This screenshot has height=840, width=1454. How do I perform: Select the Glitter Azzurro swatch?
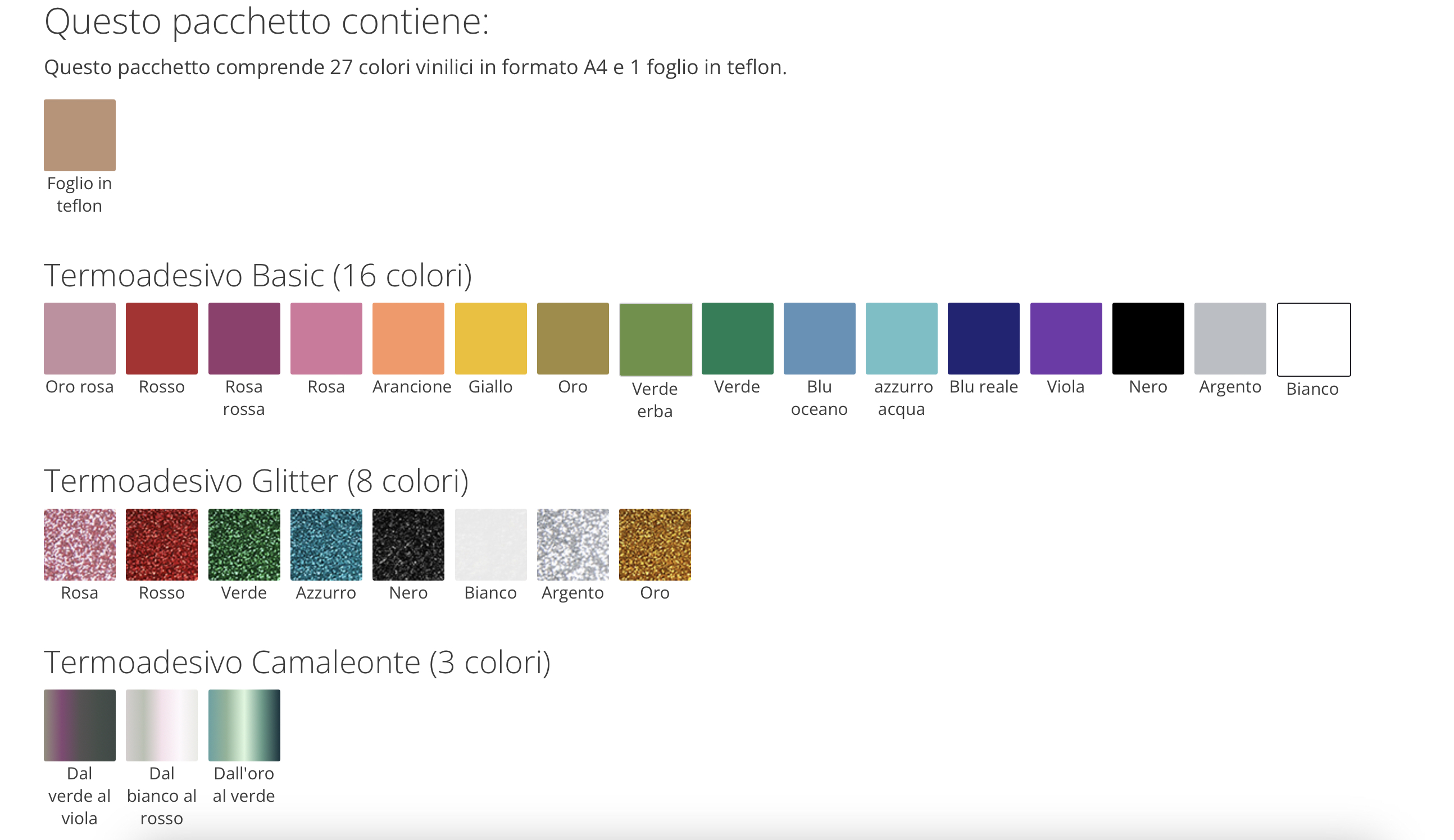click(326, 544)
